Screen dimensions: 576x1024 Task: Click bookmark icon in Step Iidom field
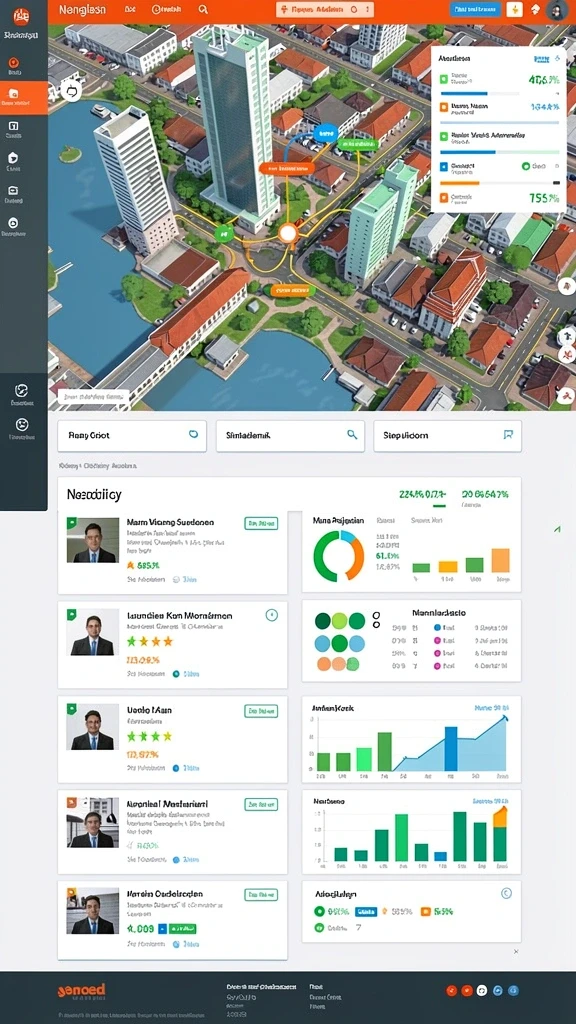pyautogui.click(x=509, y=434)
